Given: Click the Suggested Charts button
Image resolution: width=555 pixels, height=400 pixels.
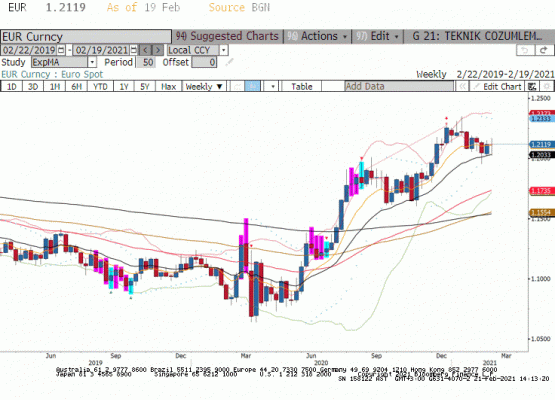Looking at the screenshot, I should pos(228,36).
